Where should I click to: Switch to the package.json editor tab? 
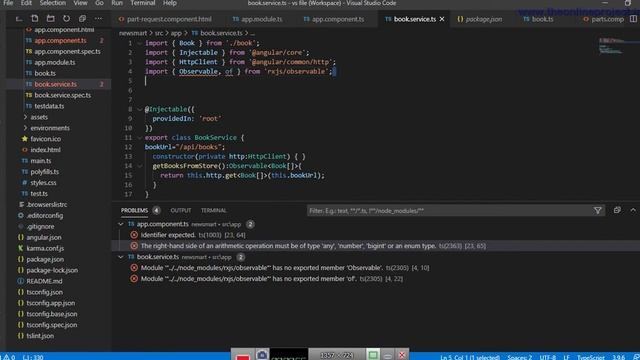coord(480,19)
